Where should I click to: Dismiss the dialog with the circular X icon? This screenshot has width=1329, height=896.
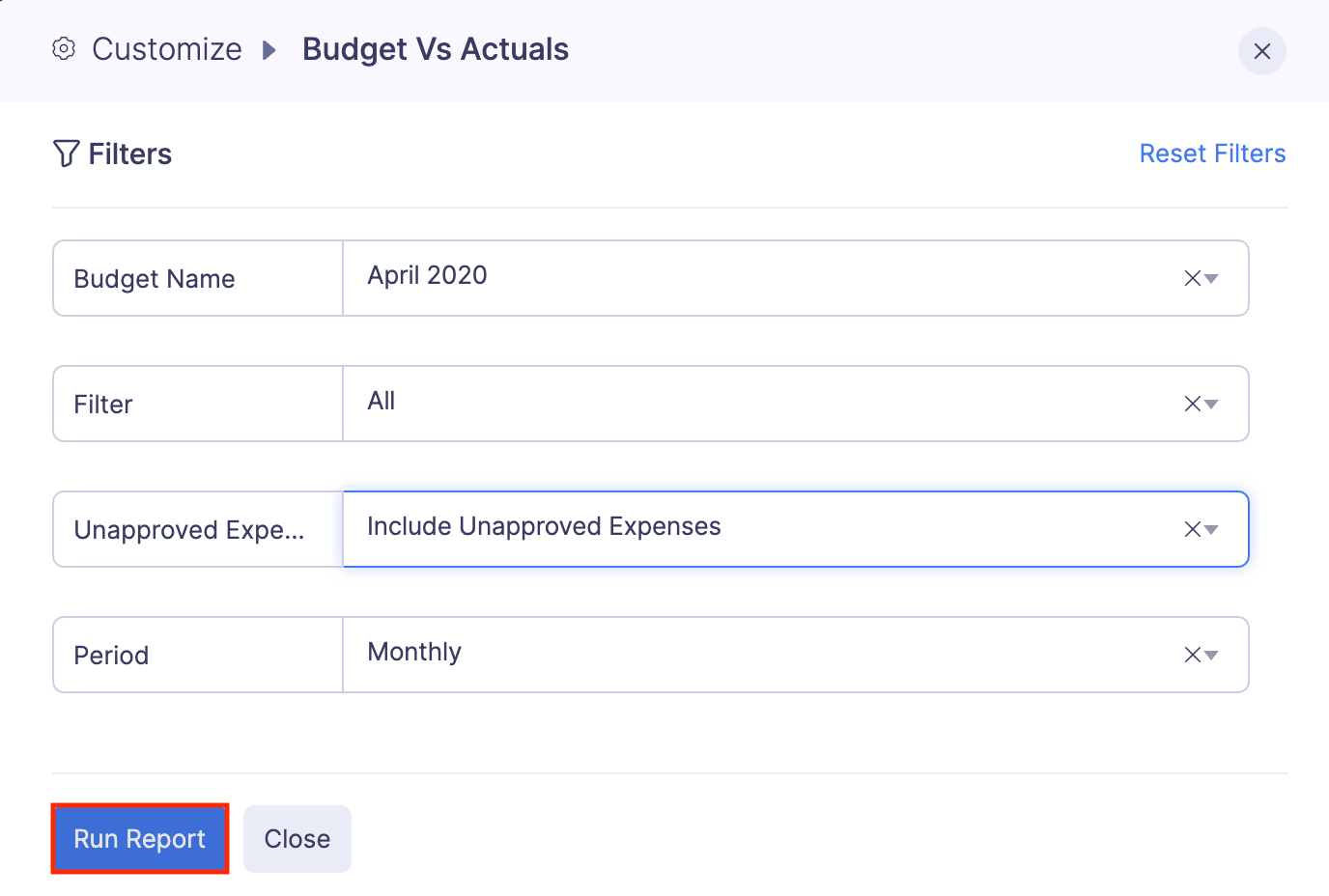pyautogui.click(x=1262, y=51)
